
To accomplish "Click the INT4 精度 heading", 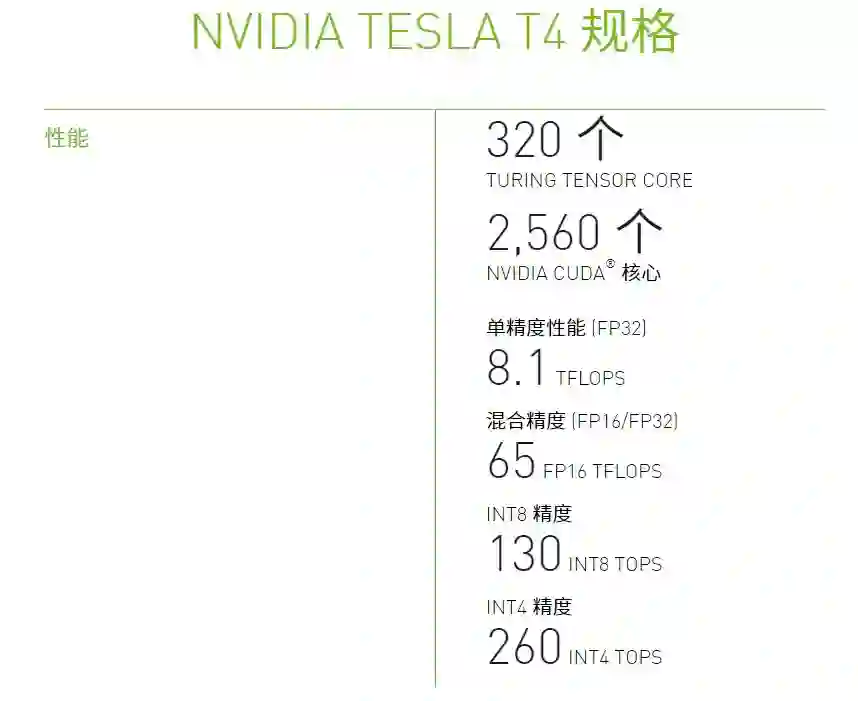I will tap(529, 607).
